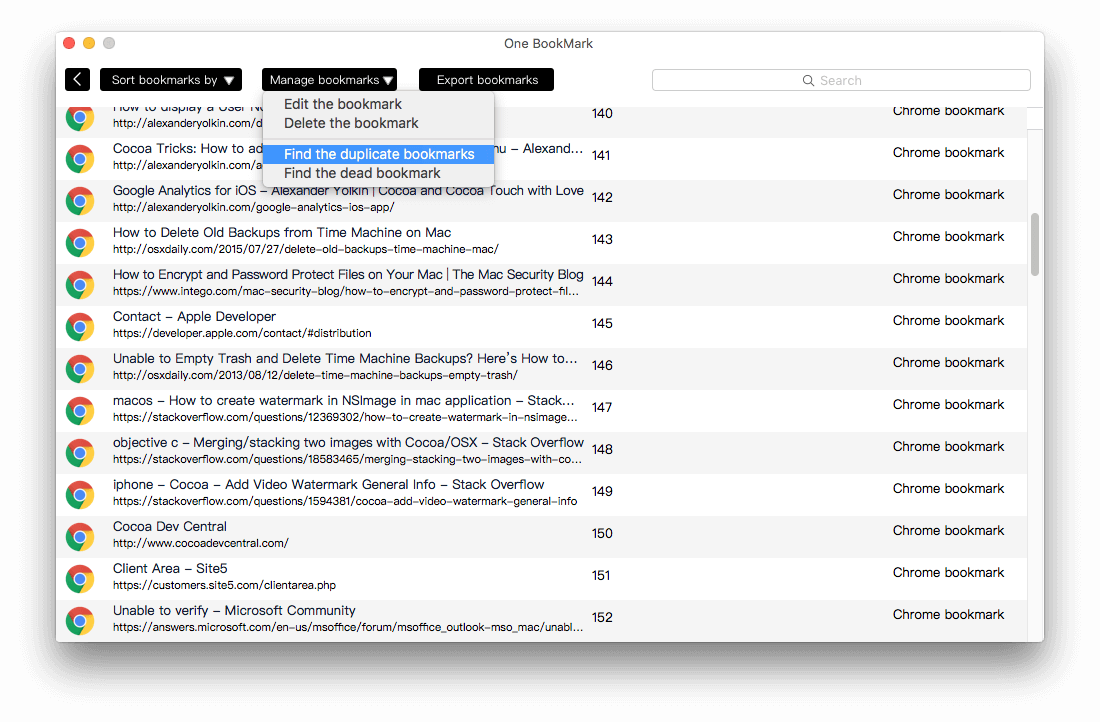The width and height of the screenshot is (1100, 722).
Task: Select bookmark 'Client Area – Site5'
Action: point(170,568)
